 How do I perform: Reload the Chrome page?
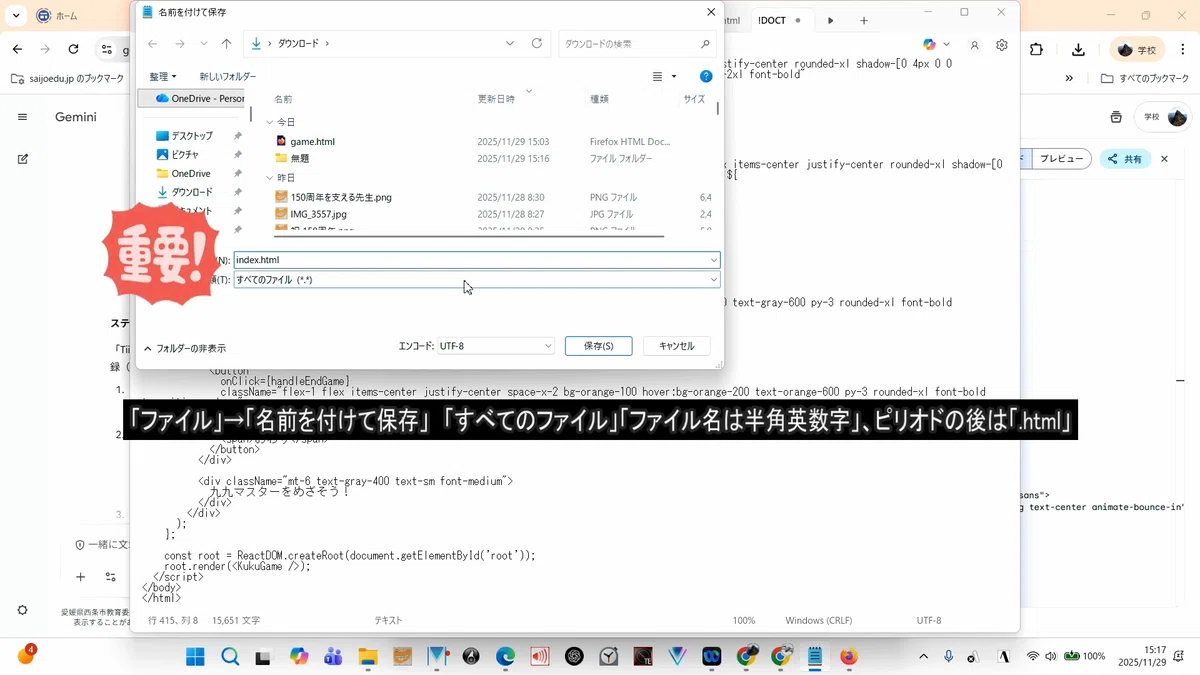pos(73,49)
